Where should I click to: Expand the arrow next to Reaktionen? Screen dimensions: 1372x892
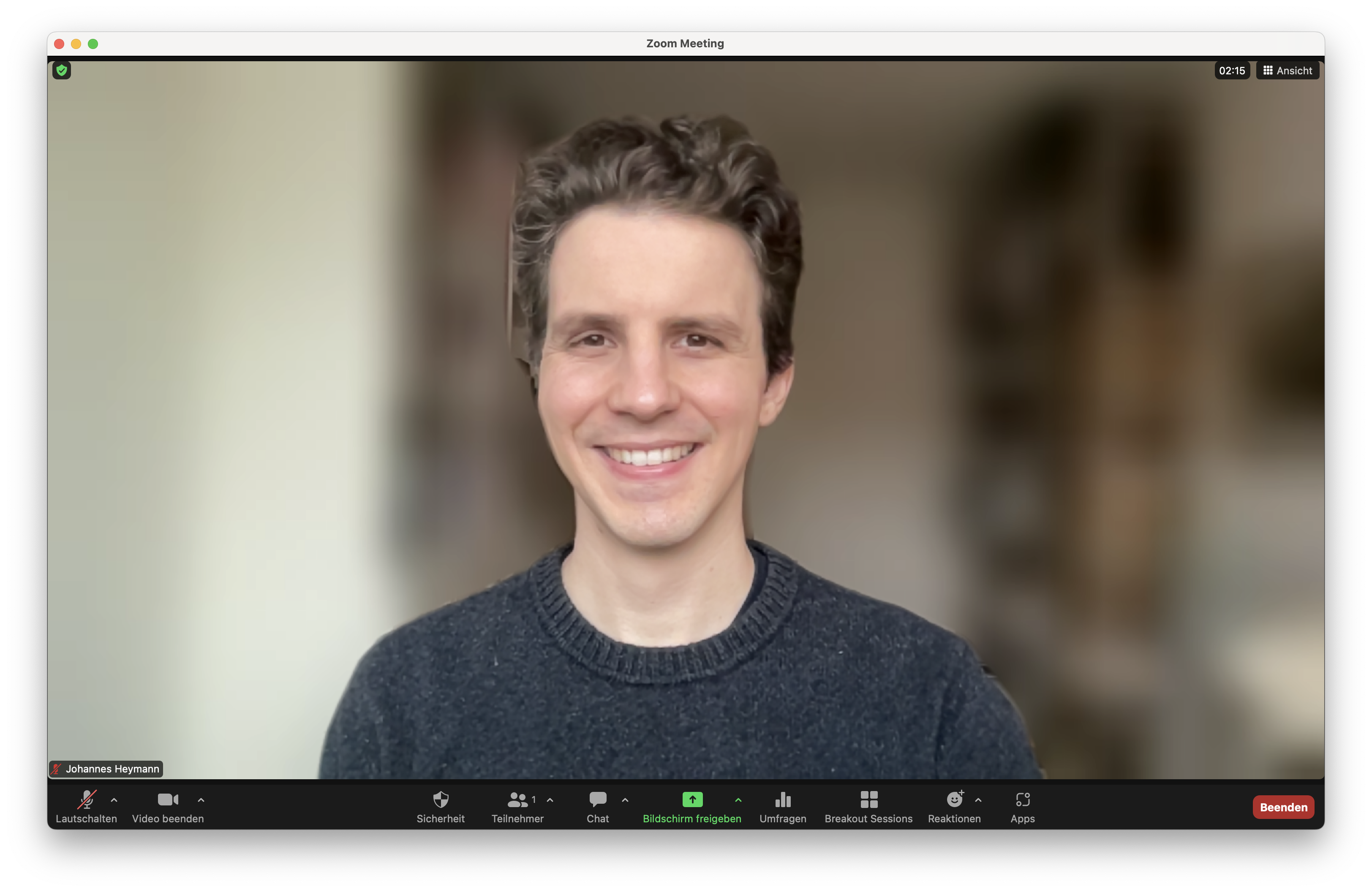point(978,800)
